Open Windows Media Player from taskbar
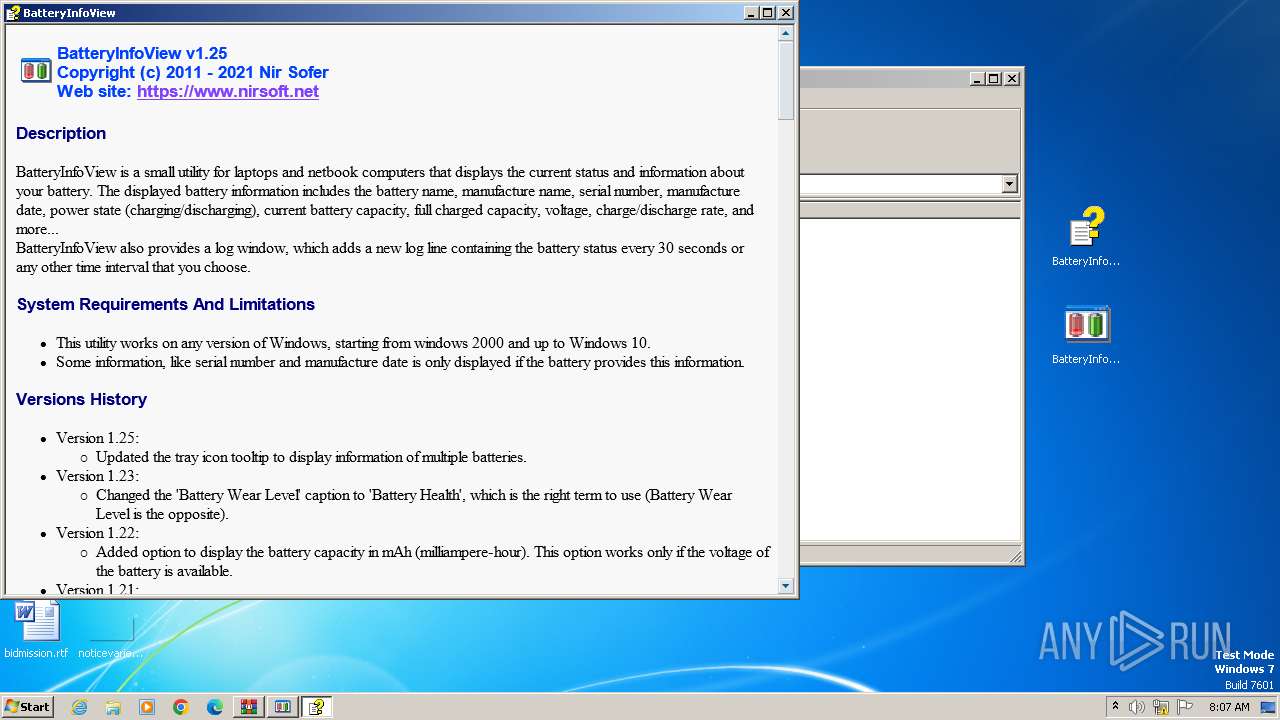Image resolution: width=1280 pixels, height=720 pixels. click(147, 707)
